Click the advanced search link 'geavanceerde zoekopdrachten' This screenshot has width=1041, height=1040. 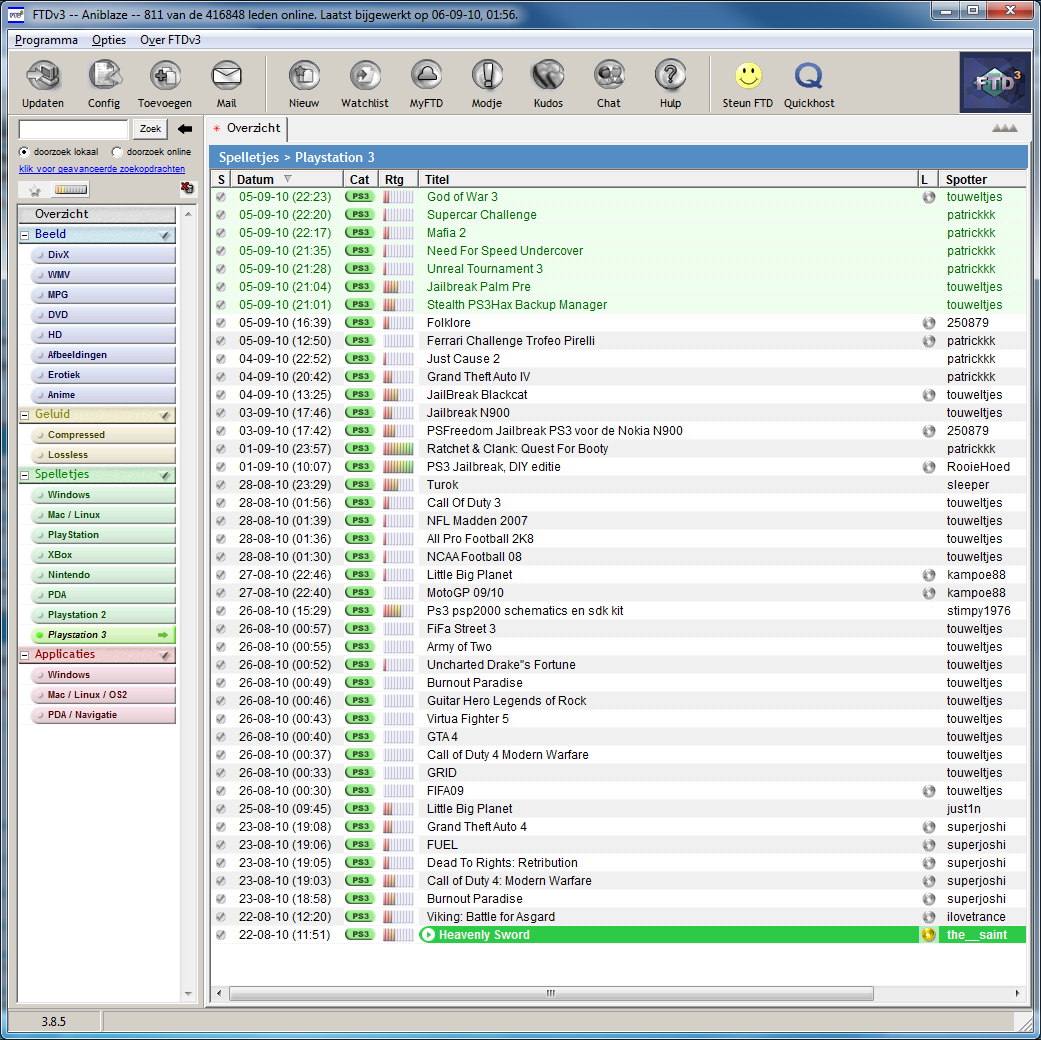click(102, 169)
